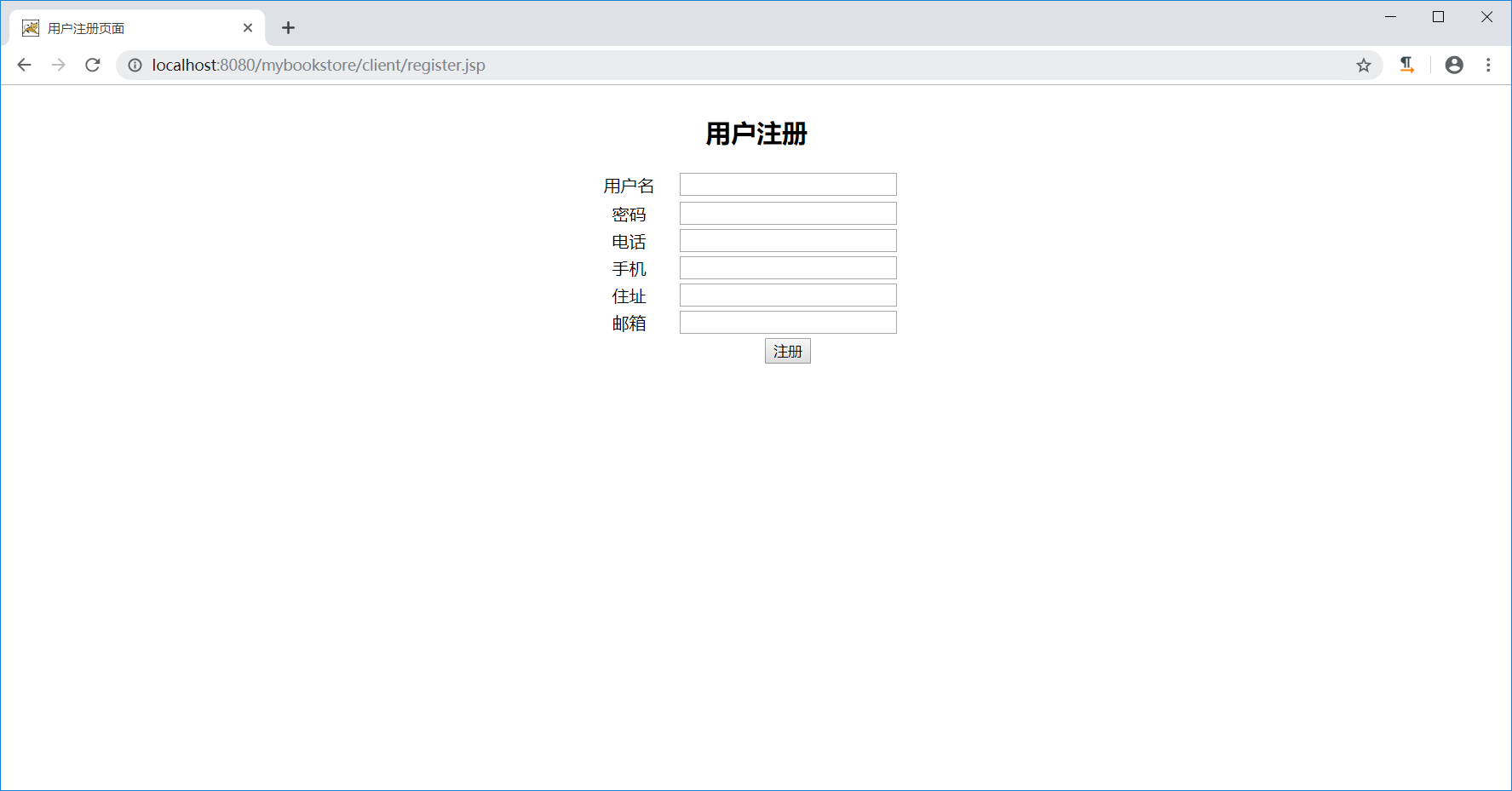
Task: Click into the 邮箱 input field
Action: [788, 322]
